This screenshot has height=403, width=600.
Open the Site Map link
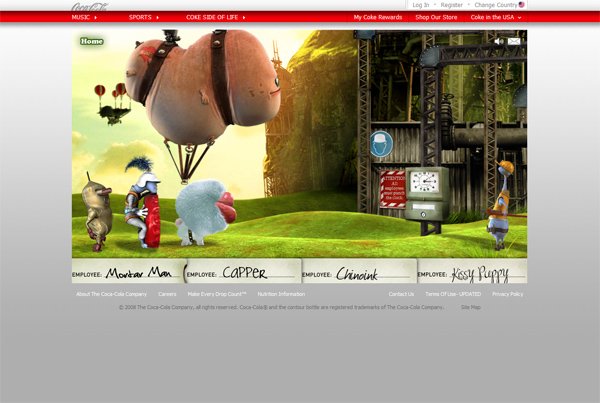pos(471,307)
